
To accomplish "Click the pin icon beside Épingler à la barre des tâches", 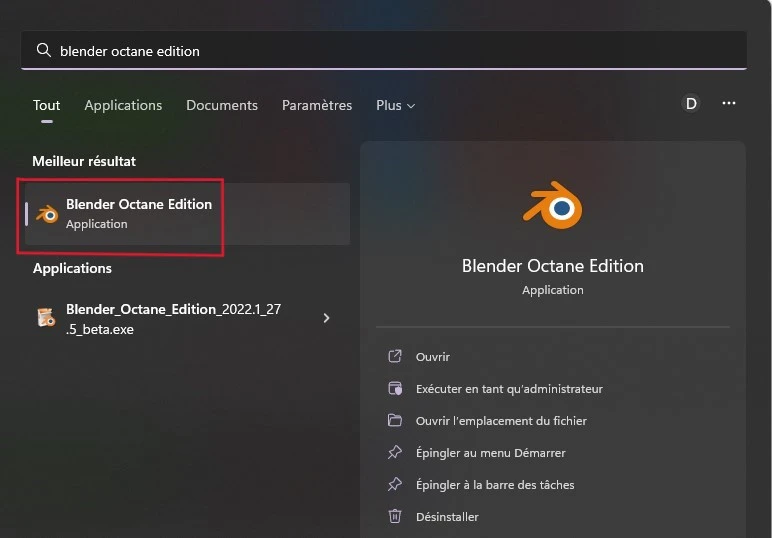I will click(x=395, y=484).
